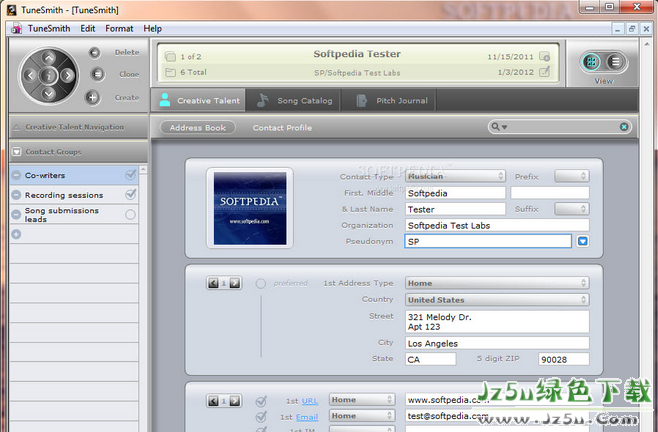This screenshot has width=658, height=432.
Task: Click the 1st URL link
Action: point(310,401)
